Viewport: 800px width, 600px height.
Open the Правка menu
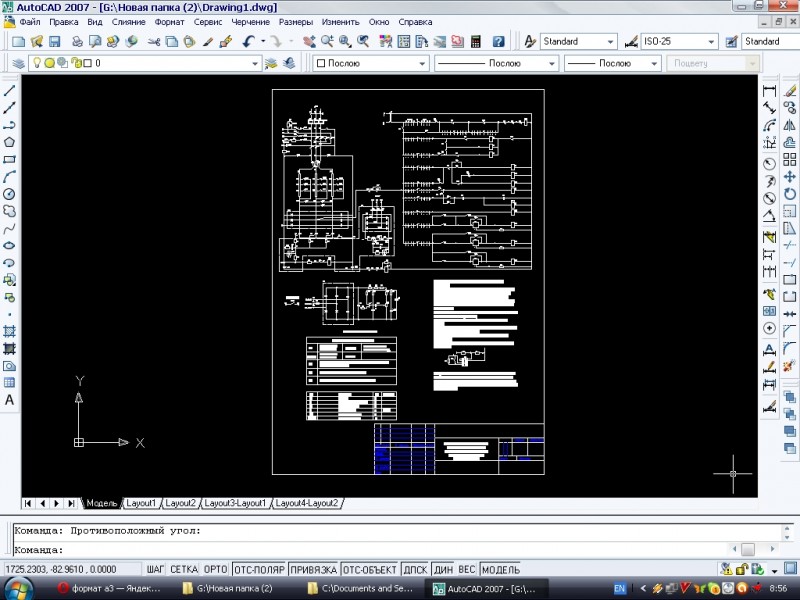click(64, 22)
